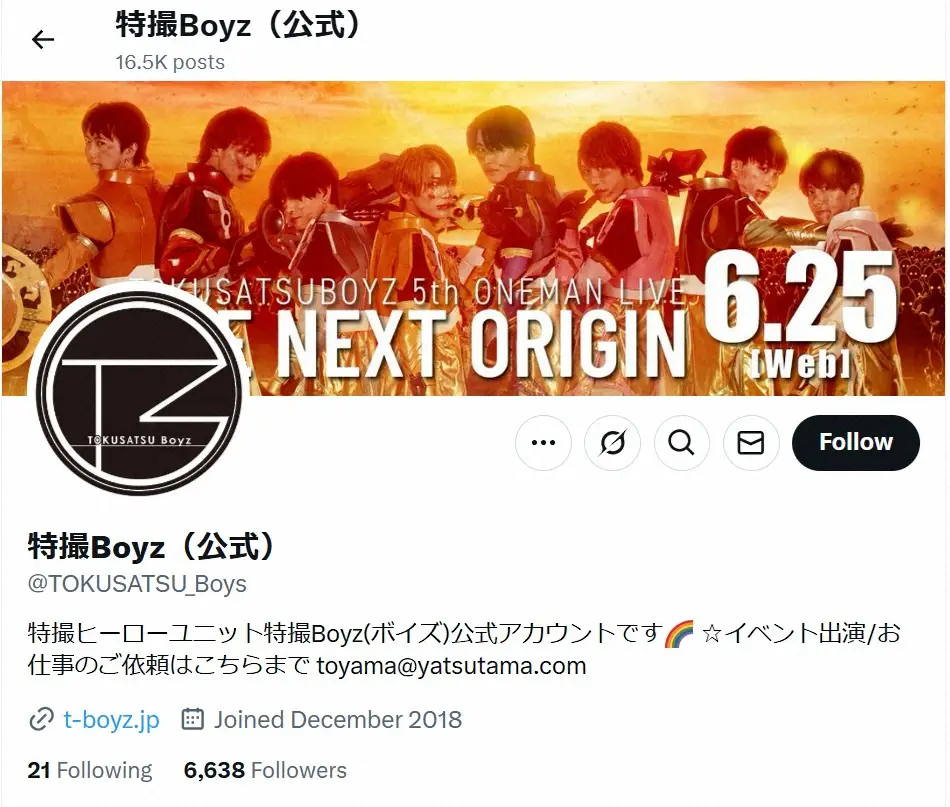Click the 特撮Boyz（公式）header title

[238, 25]
